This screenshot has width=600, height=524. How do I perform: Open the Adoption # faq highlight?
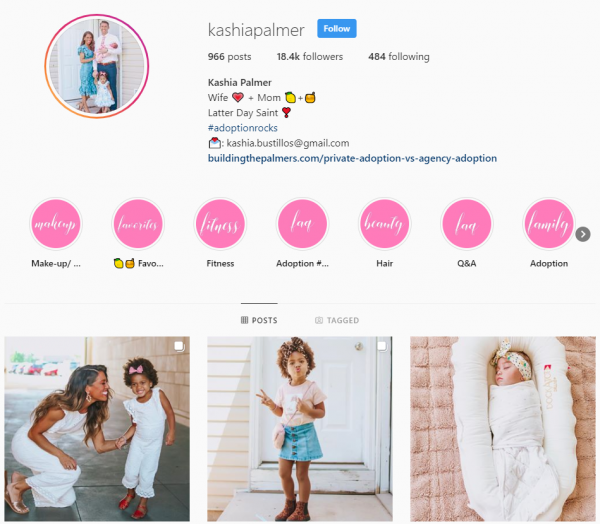(x=302, y=224)
